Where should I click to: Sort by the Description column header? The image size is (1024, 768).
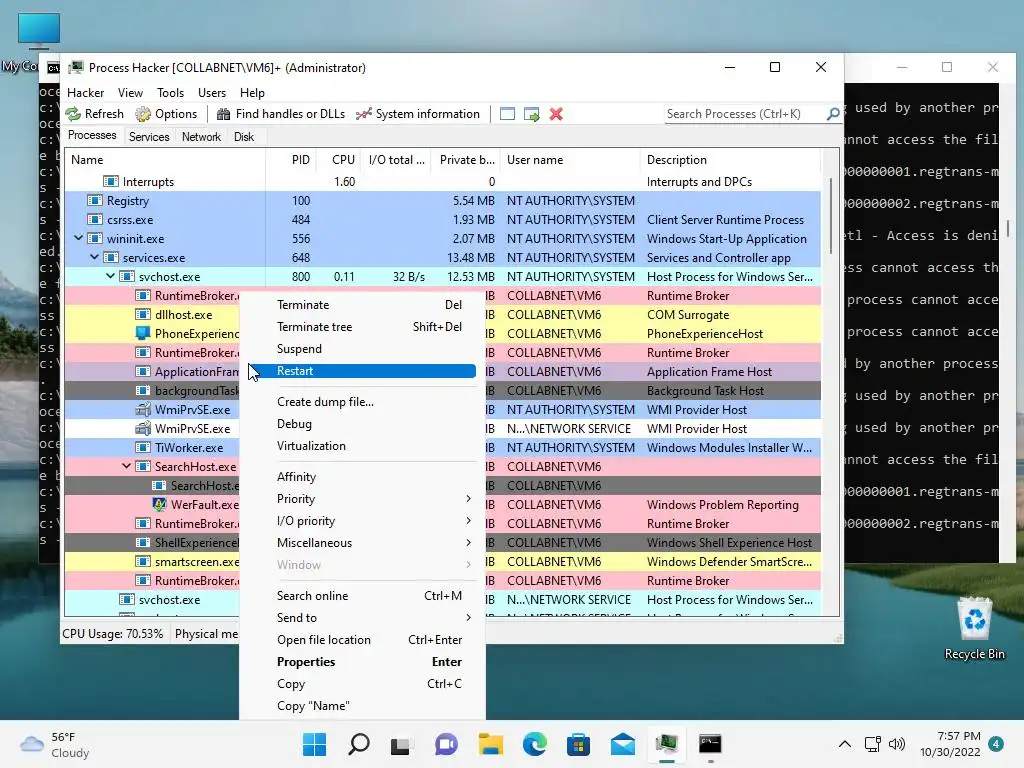click(x=730, y=160)
